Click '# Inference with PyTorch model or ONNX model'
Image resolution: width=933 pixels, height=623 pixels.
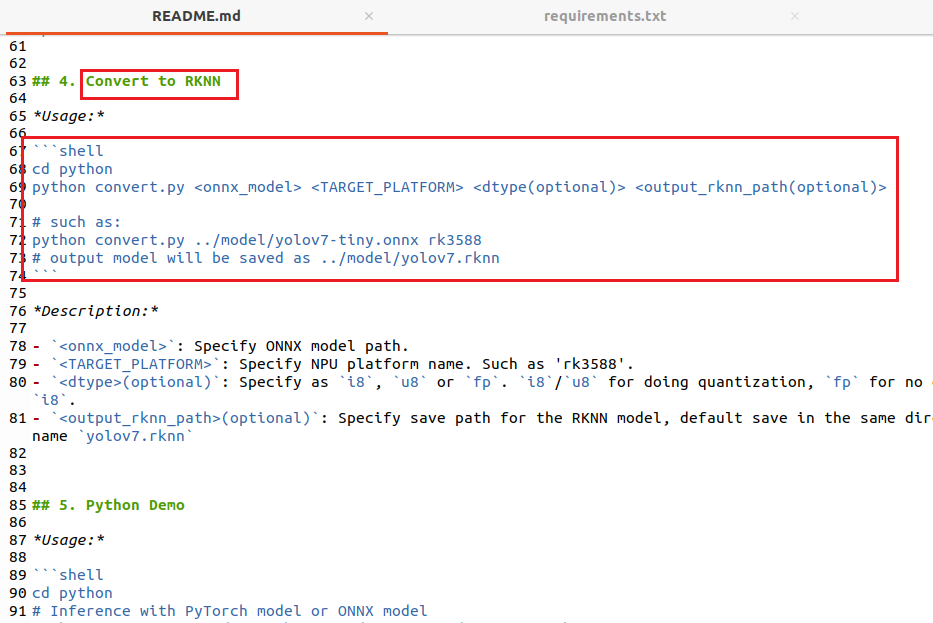pyautogui.click(x=230, y=611)
